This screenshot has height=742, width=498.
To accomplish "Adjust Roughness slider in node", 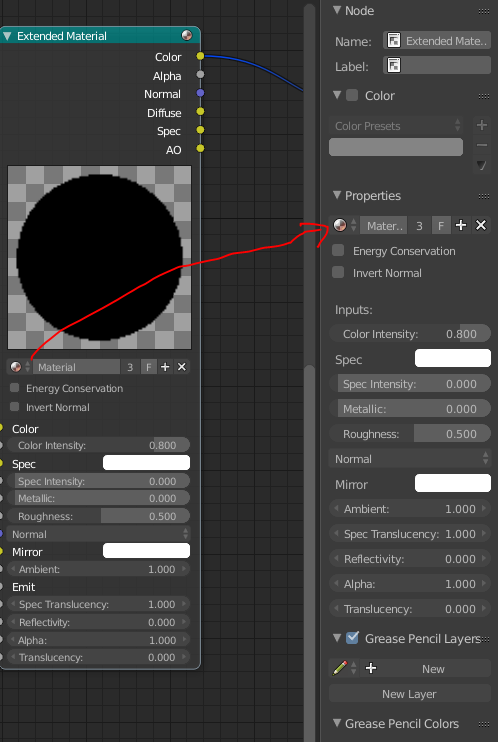I will point(98,516).
